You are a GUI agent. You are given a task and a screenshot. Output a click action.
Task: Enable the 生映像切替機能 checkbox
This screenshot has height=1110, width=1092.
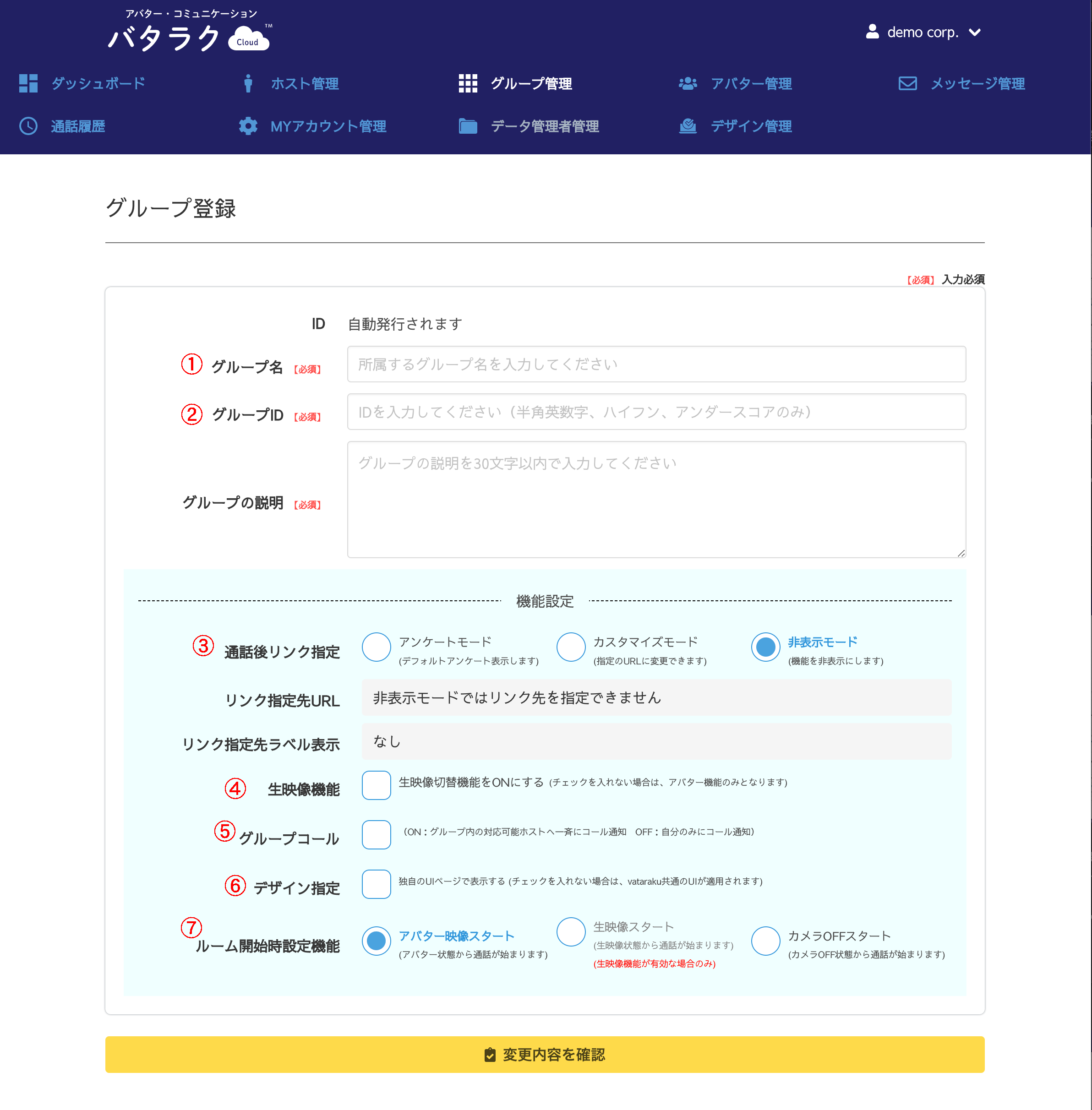click(x=376, y=785)
